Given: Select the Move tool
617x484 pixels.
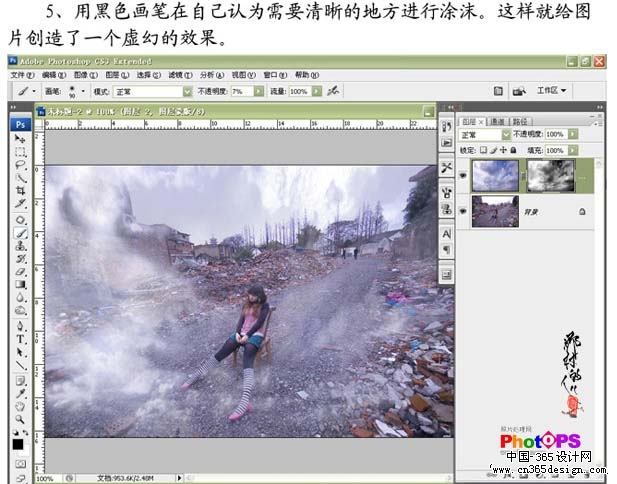Looking at the screenshot, I should pos(20,139).
